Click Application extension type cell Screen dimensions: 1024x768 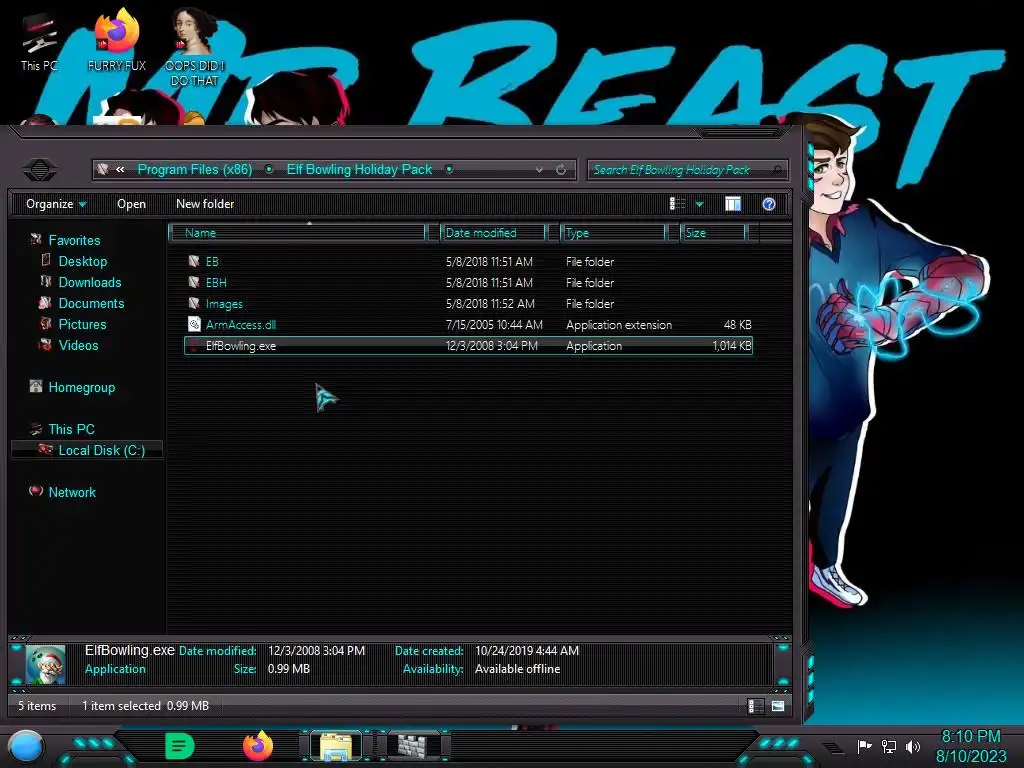click(x=618, y=325)
